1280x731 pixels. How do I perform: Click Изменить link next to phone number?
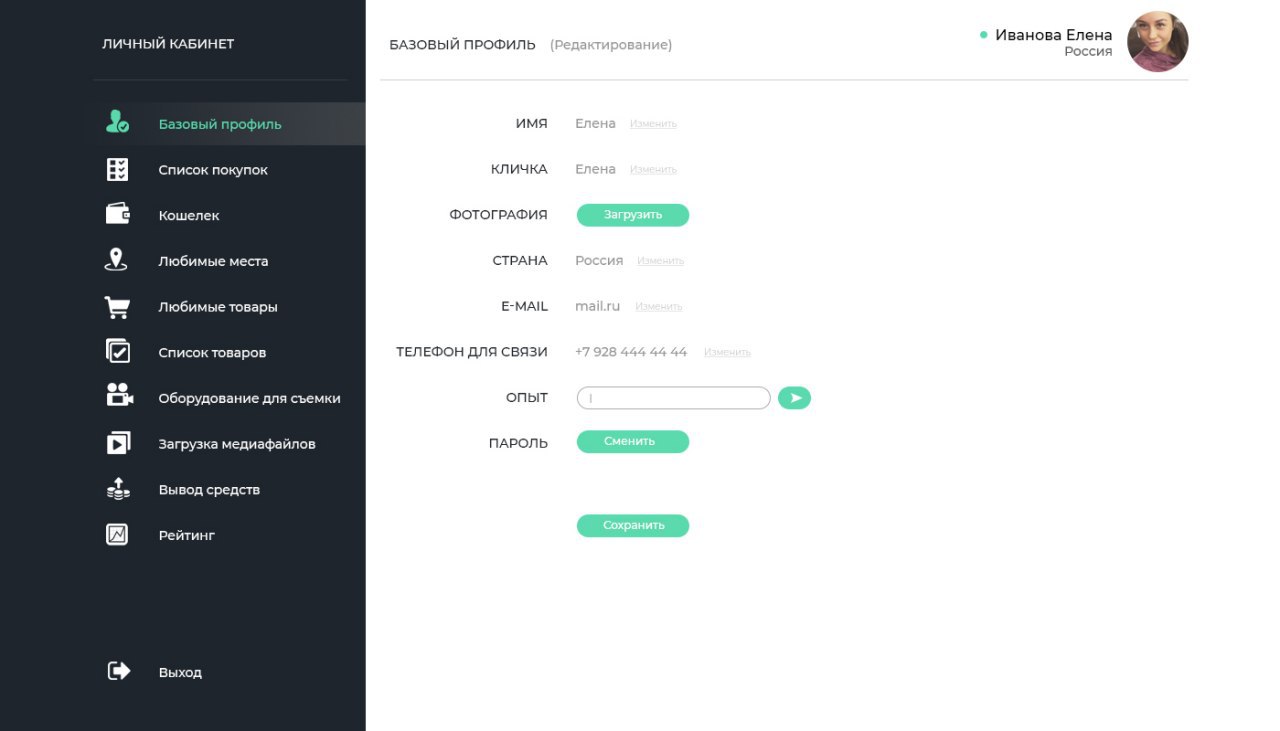click(x=727, y=353)
